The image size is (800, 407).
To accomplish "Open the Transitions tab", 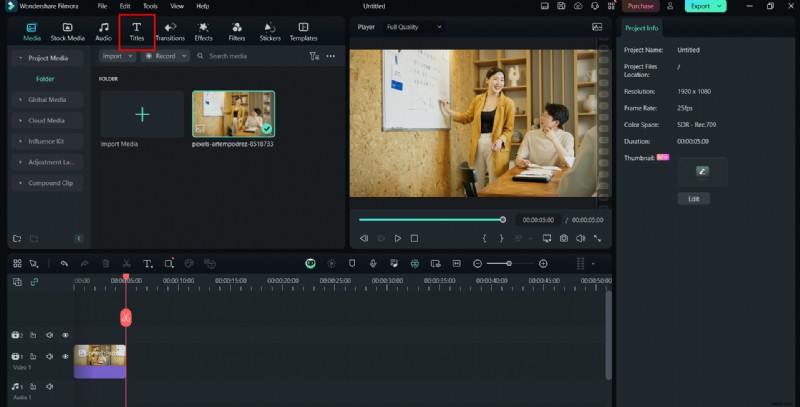I will (x=170, y=31).
